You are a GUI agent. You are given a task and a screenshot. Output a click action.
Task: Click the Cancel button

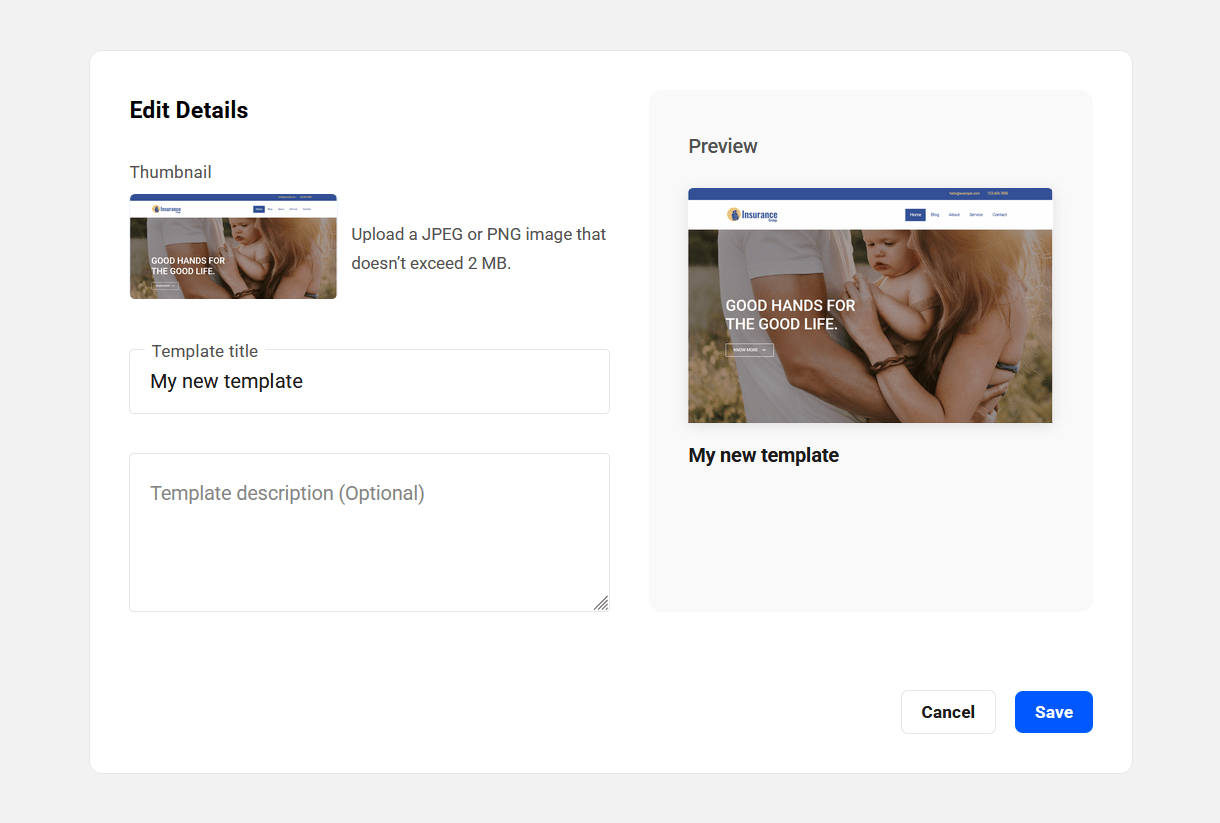[x=948, y=712]
